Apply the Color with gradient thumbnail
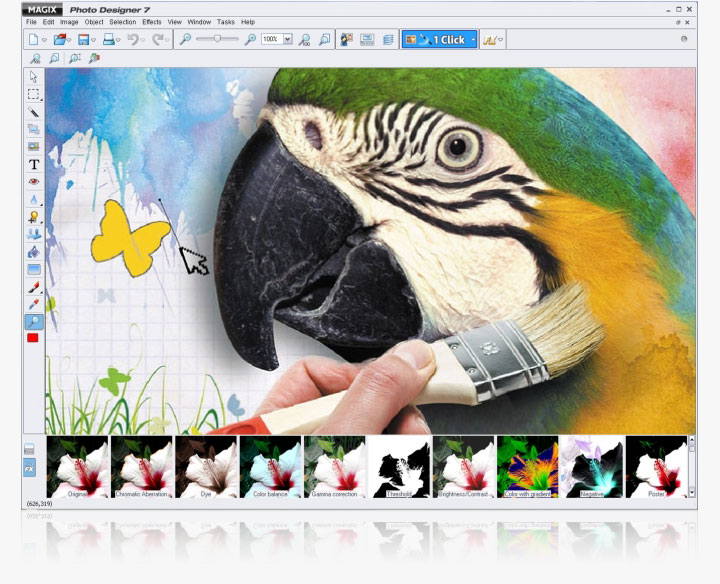 tap(527, 467)
